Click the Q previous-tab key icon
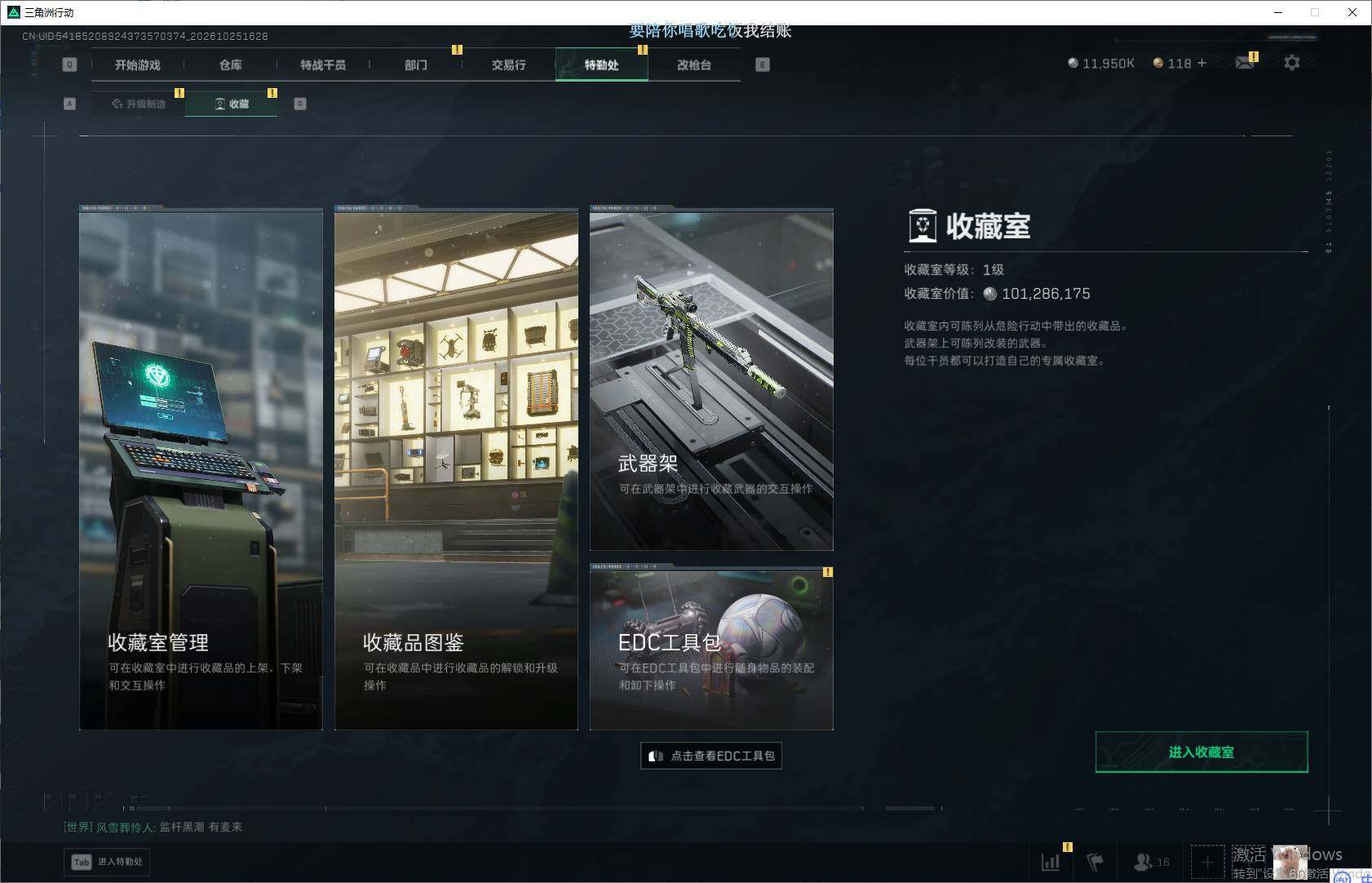 pos(69,64)
